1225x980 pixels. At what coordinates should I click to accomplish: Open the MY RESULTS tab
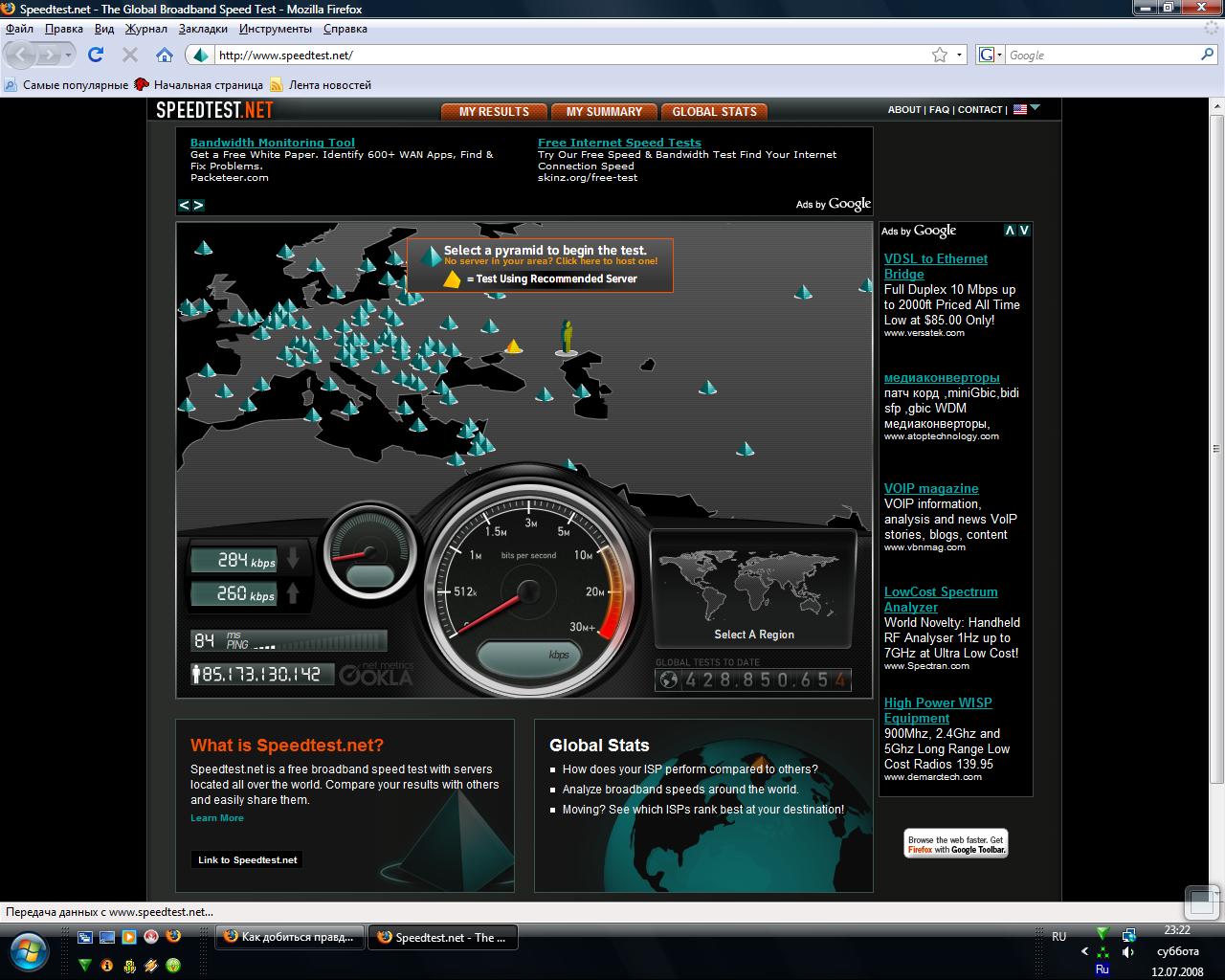494,112
